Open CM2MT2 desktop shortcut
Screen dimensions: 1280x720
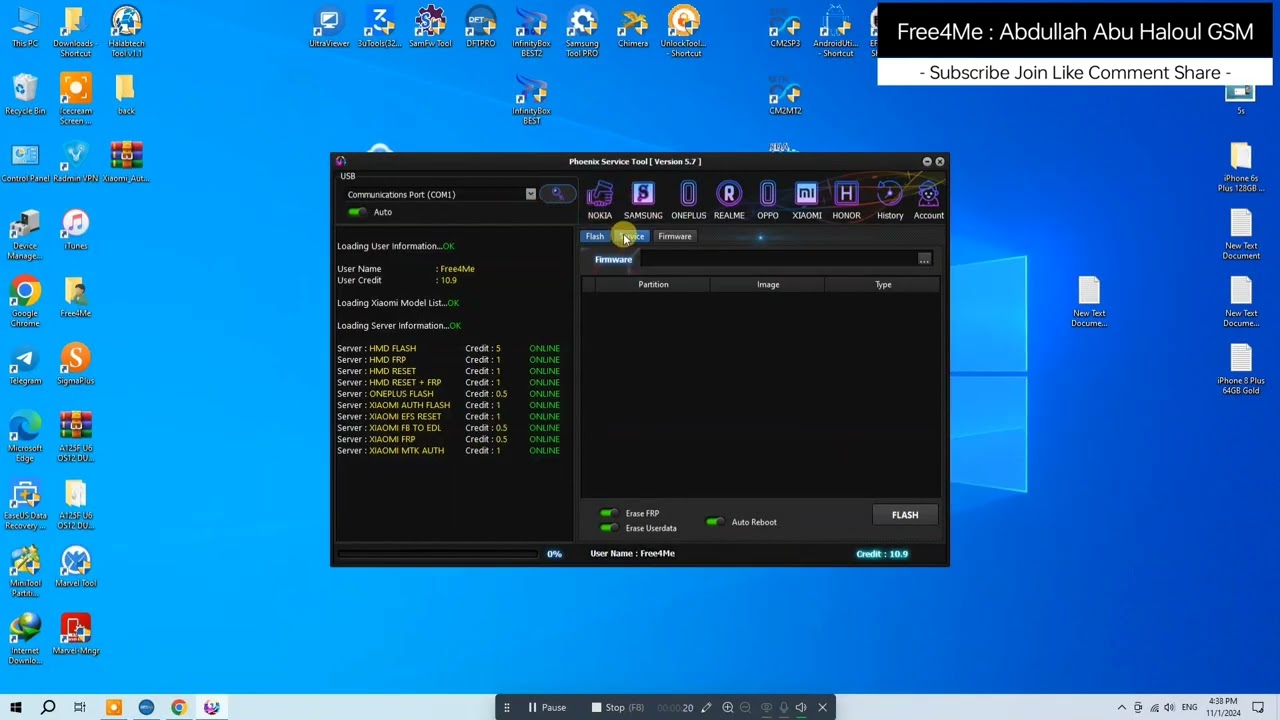(x=785, y=97)
